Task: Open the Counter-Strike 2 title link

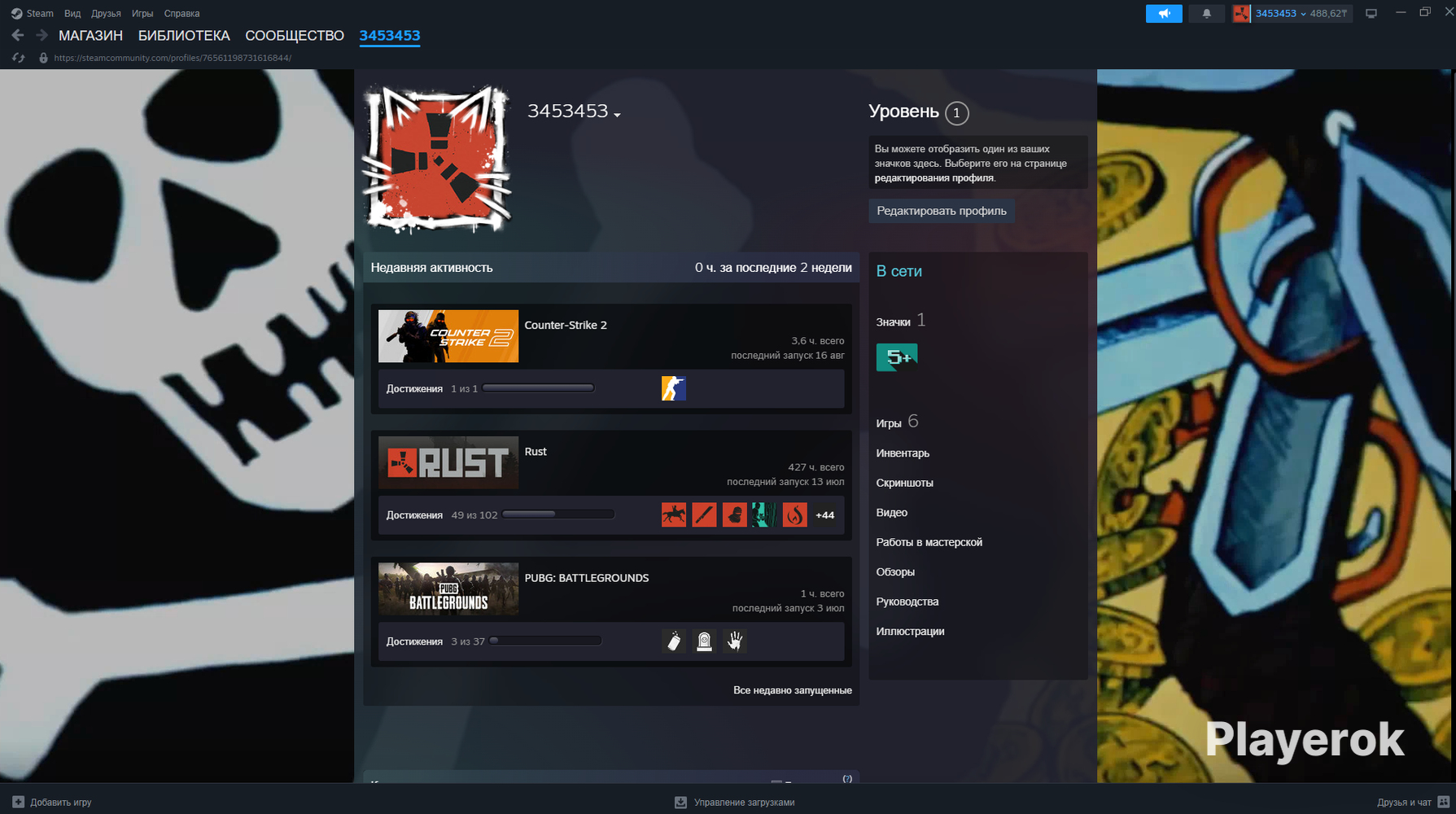Action: coord(566,325)
